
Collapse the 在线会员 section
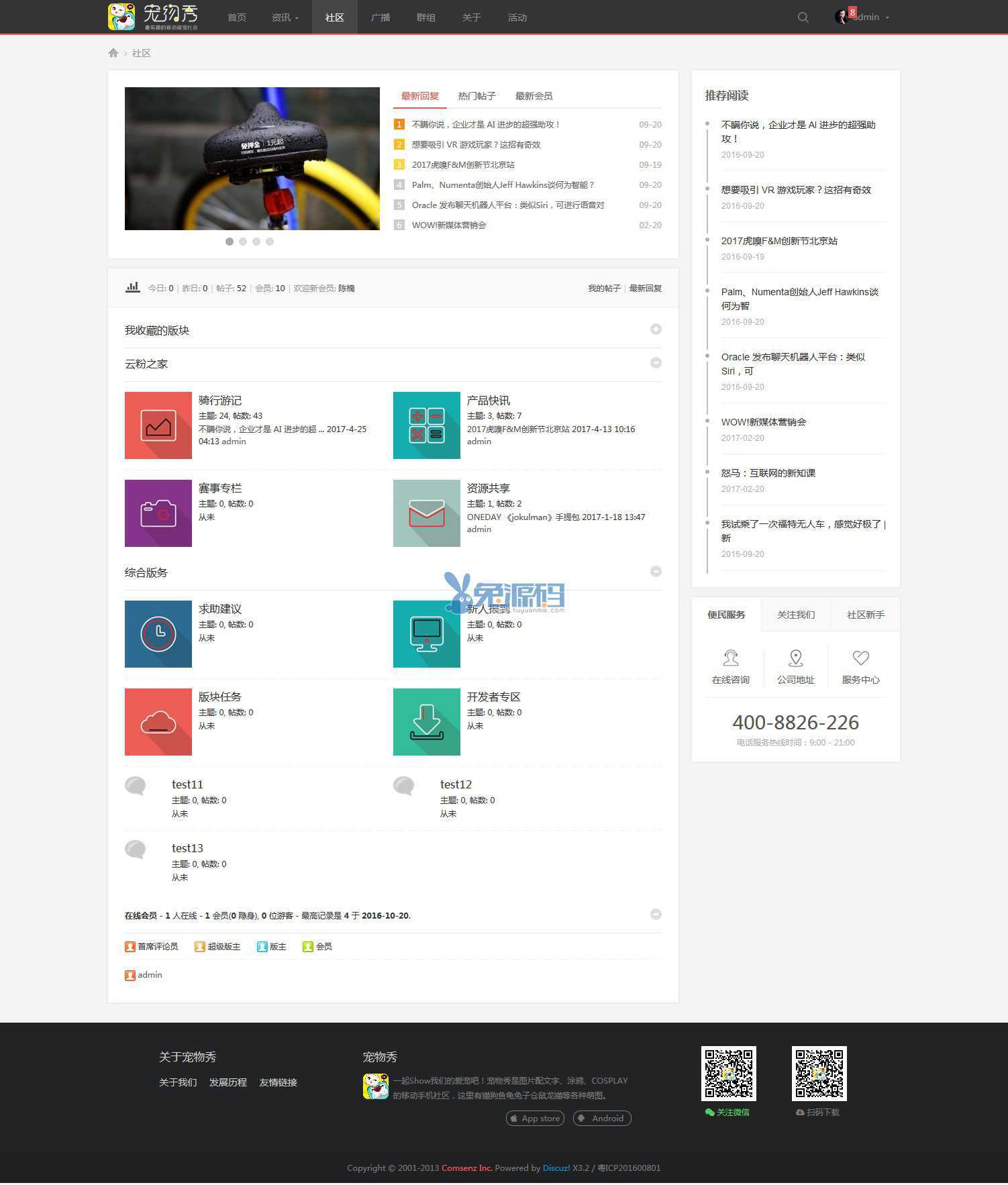tap(656, 915)
